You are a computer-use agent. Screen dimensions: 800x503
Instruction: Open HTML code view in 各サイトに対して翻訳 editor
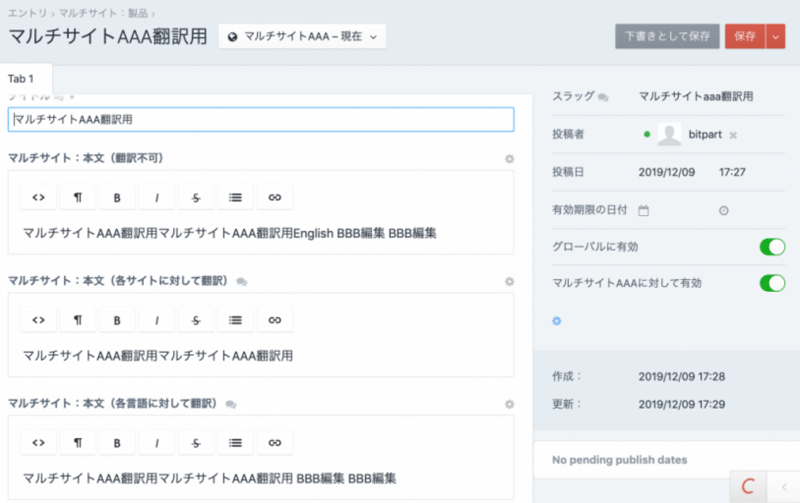coord(38,320)
